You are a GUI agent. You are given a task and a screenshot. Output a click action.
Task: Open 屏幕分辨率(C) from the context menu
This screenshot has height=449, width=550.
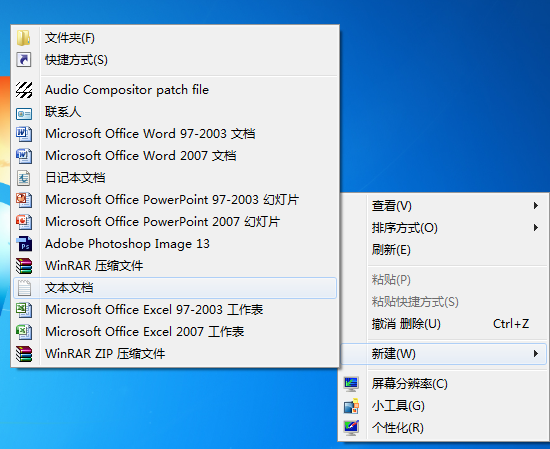click(443, 384)
